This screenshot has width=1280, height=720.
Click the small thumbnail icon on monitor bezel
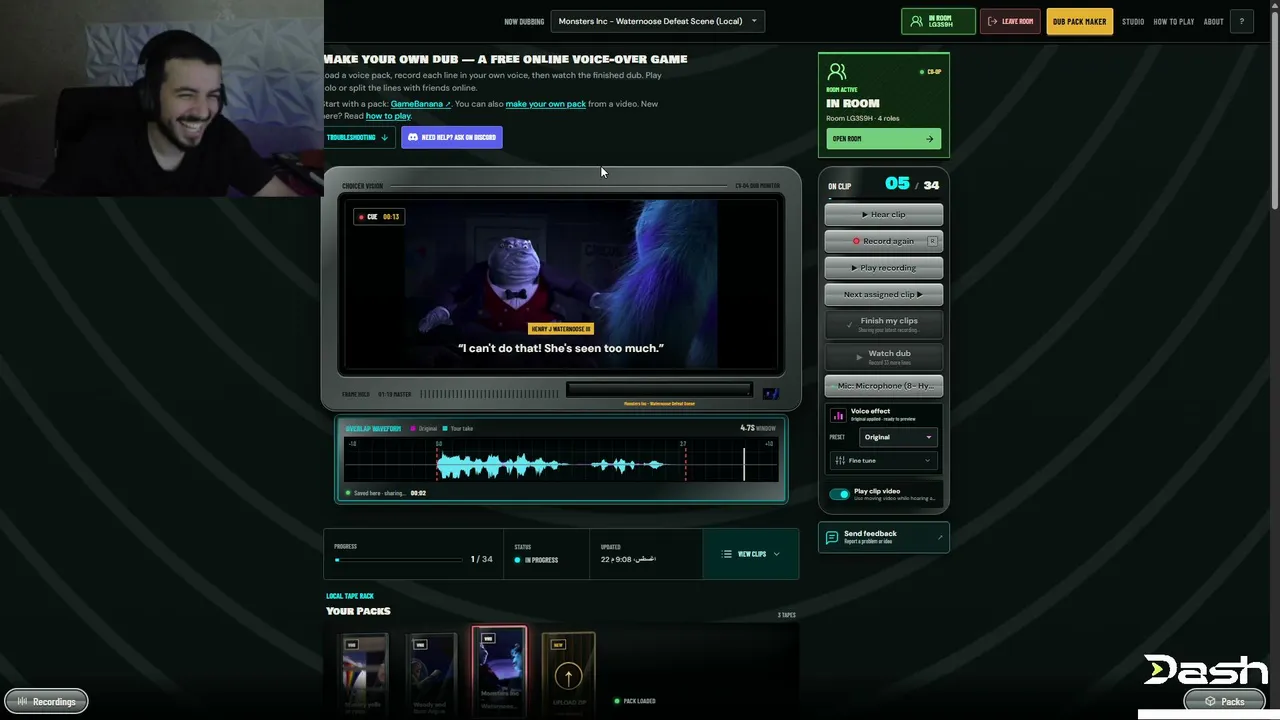point(771,394)
